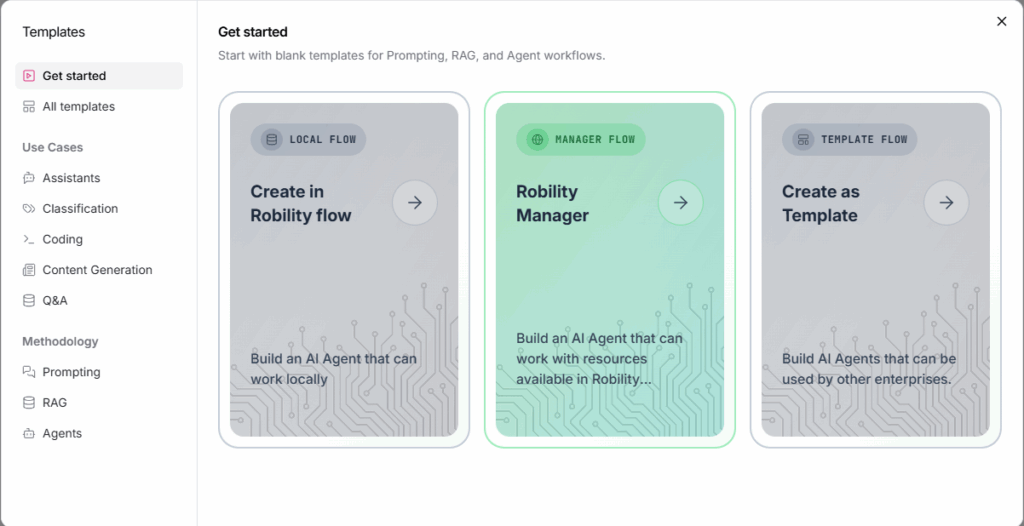
Task: Select the Coding use case
Action: coord(62,240)
